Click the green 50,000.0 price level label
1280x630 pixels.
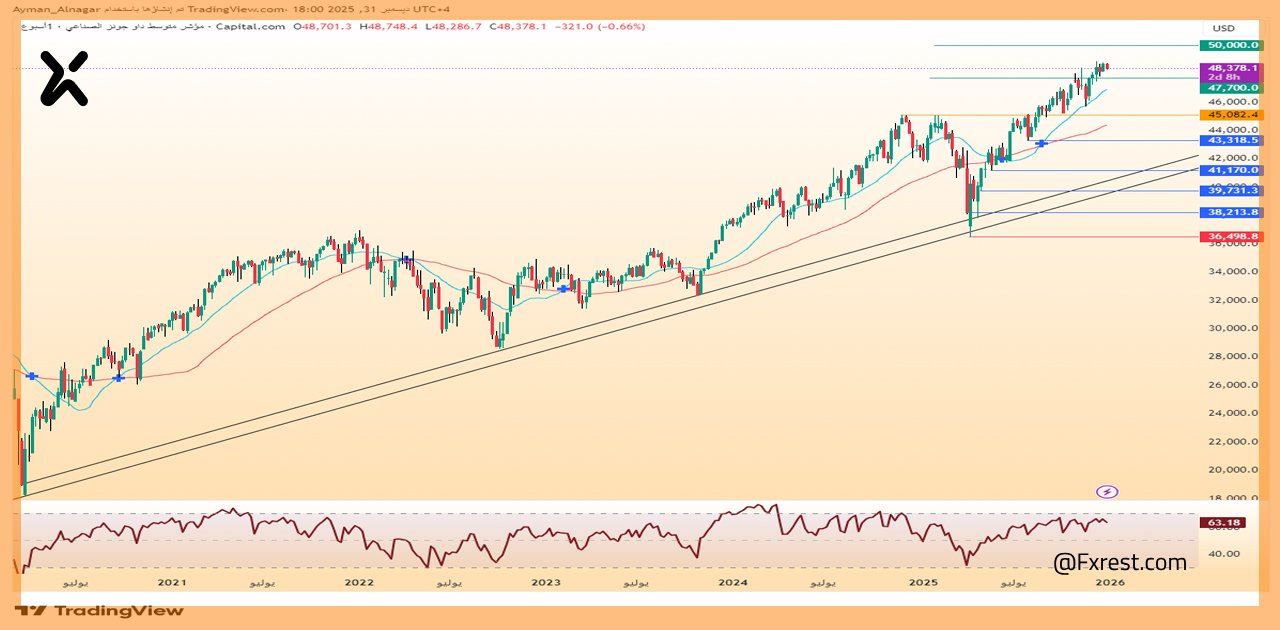point(1230,45)
